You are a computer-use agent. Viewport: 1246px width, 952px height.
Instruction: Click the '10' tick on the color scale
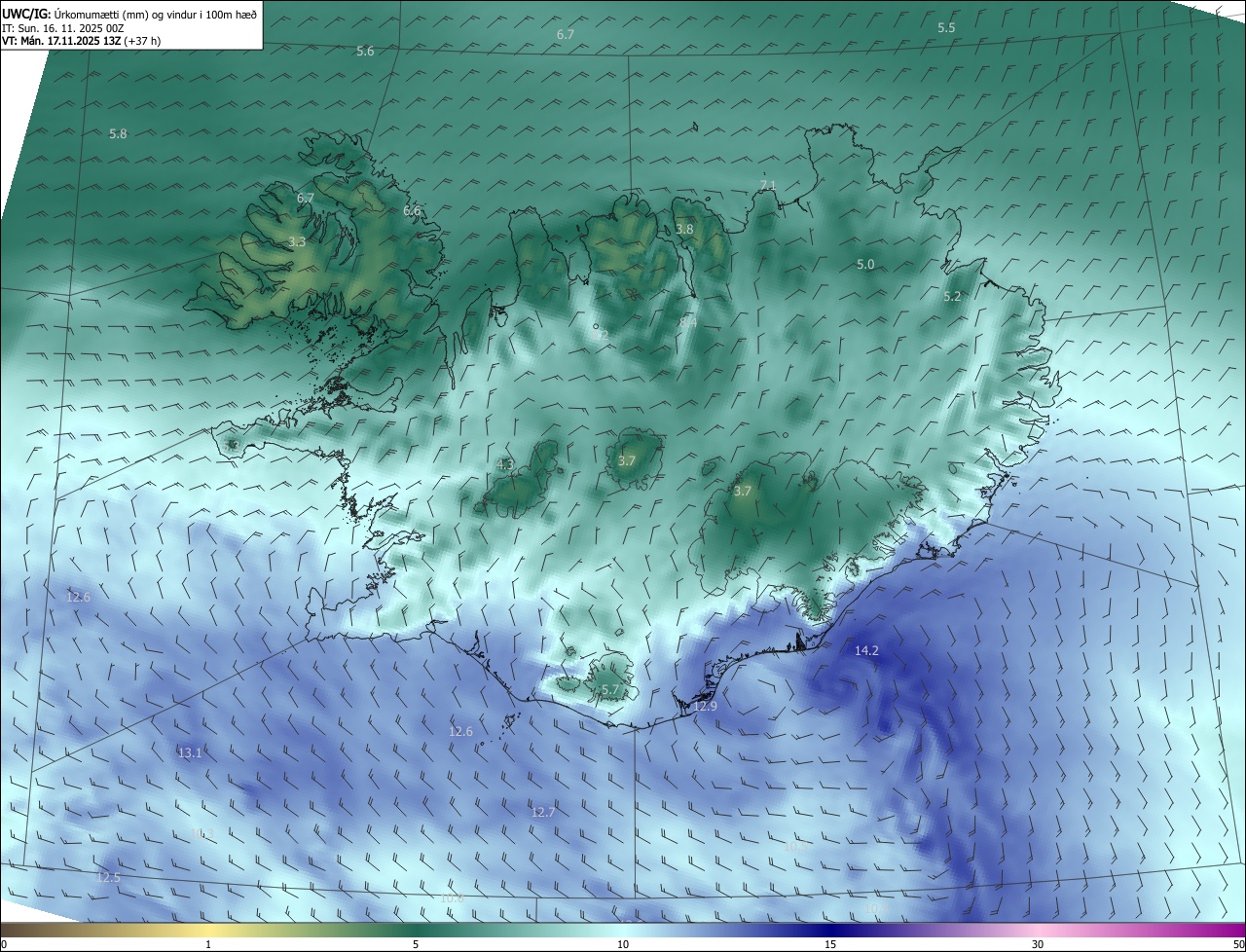[623, 944]
